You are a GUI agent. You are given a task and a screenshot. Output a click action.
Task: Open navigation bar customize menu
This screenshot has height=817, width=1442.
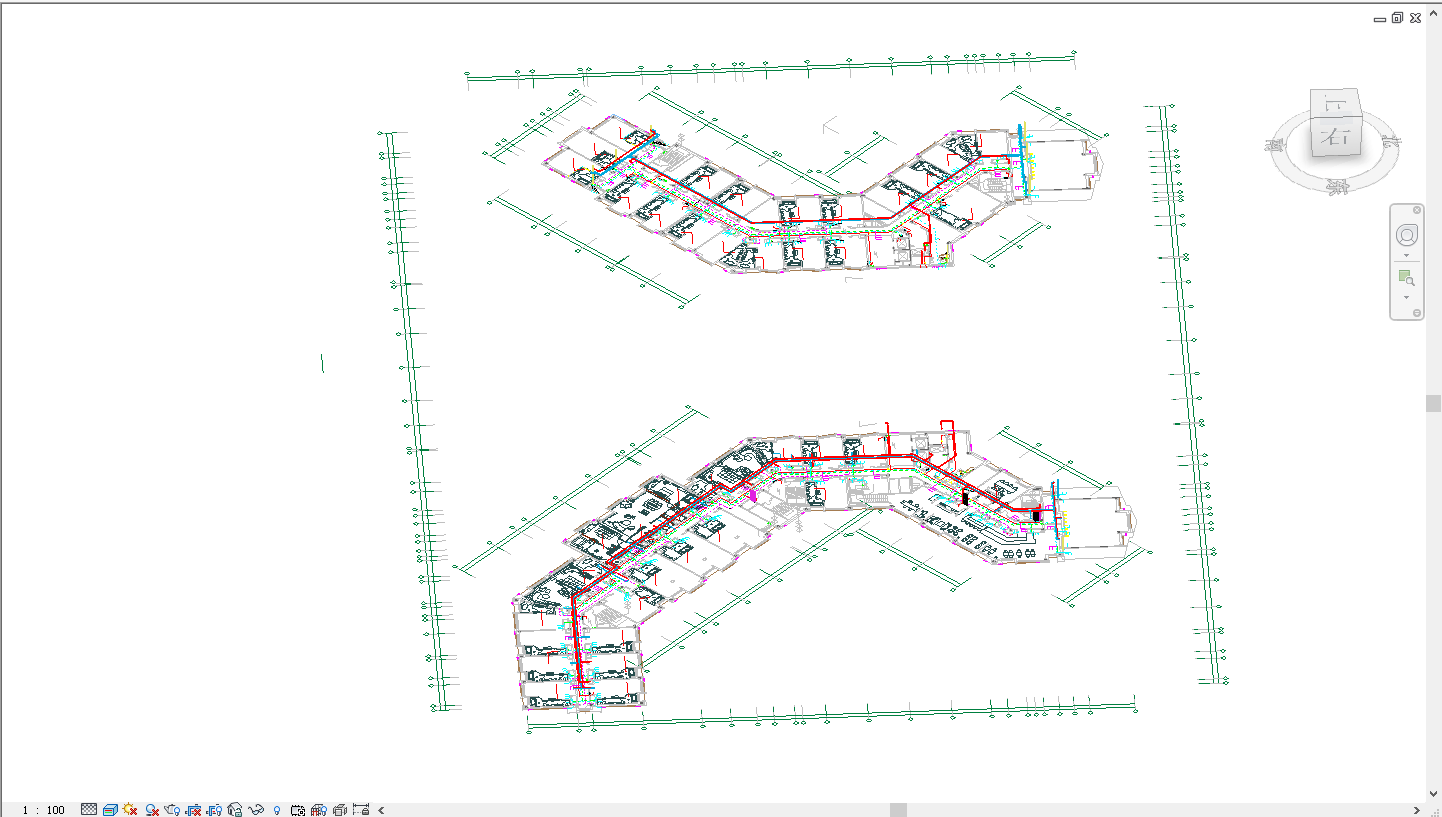1417,313
